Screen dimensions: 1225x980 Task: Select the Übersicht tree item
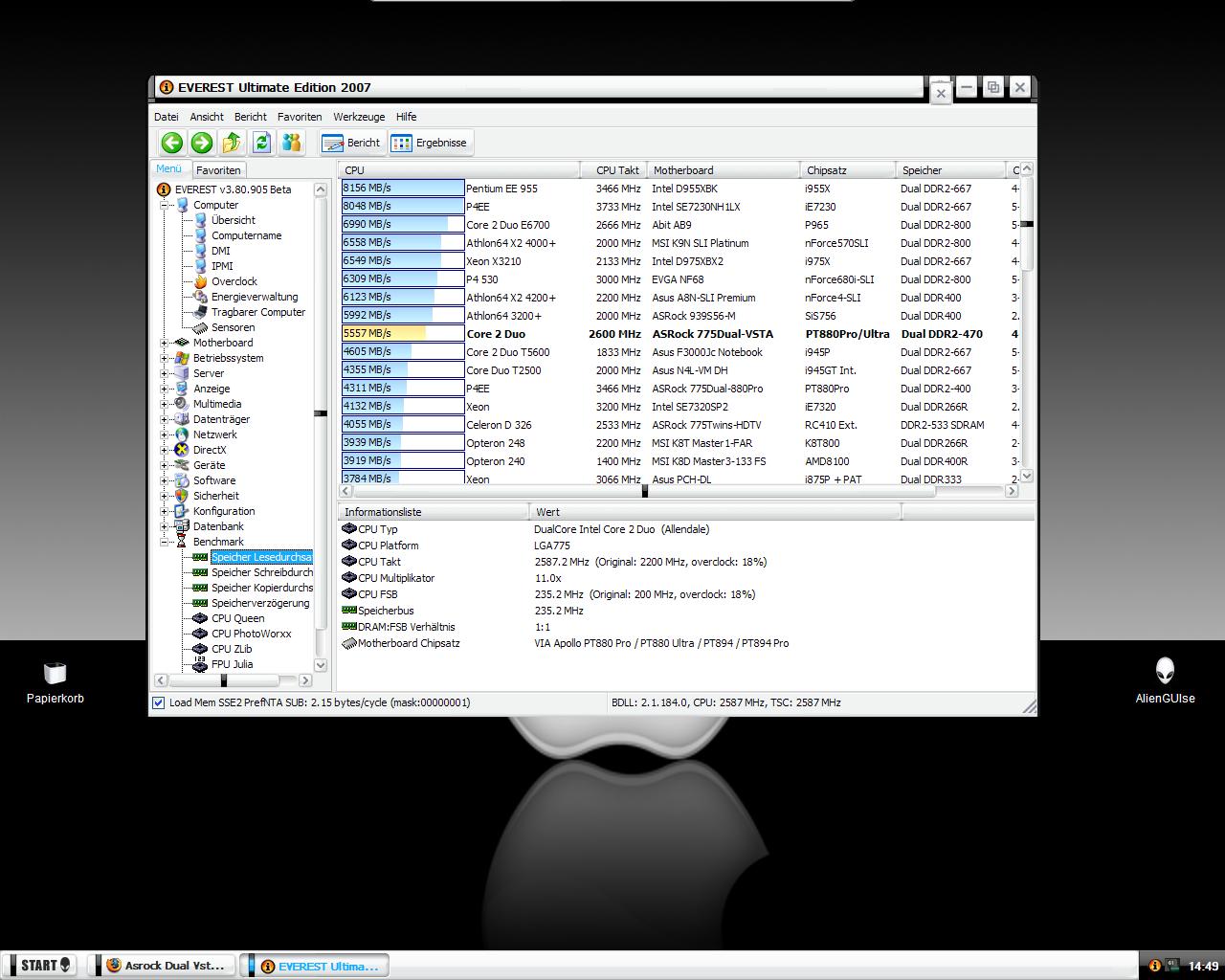coord(233,220)
